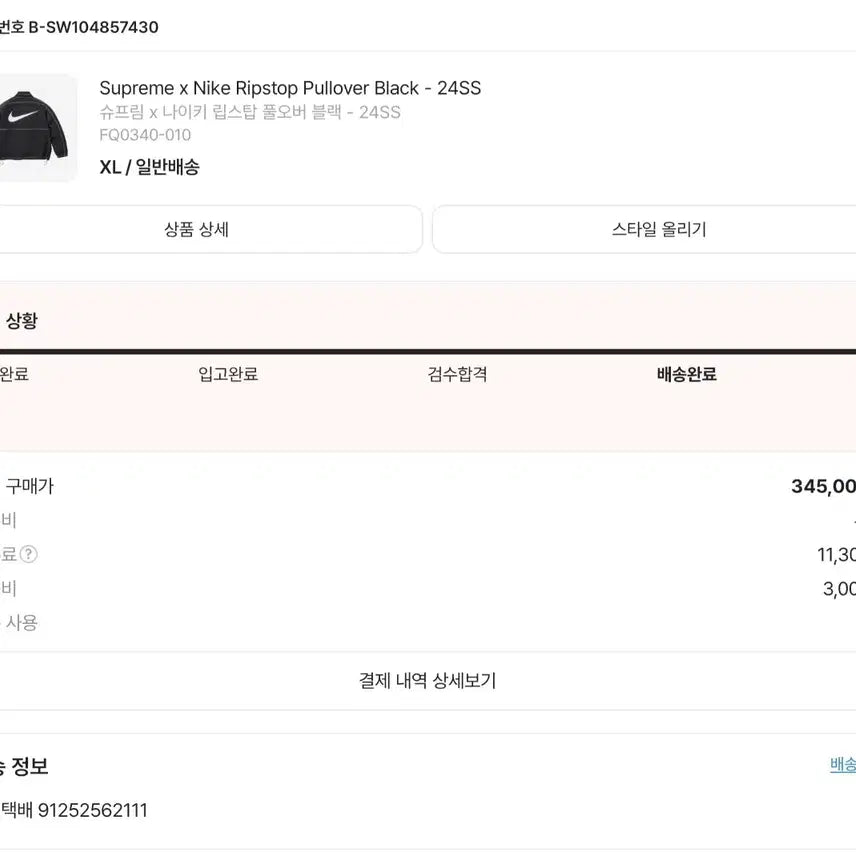
Task: Click the 345,00 price amount
Action: point(823,487)
